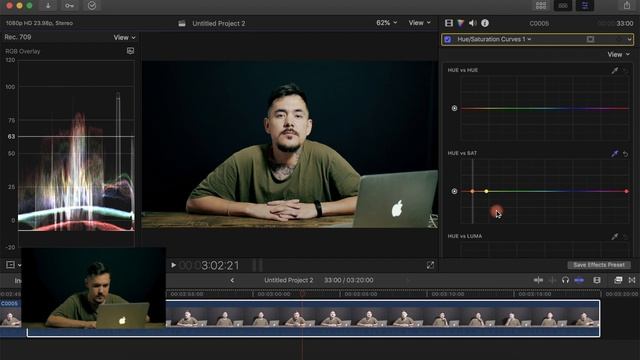This screenshot has width=640, height=360.
Task: Switch to the Video inspector tab
Action: pyautogui.click(x=449, y=23)
